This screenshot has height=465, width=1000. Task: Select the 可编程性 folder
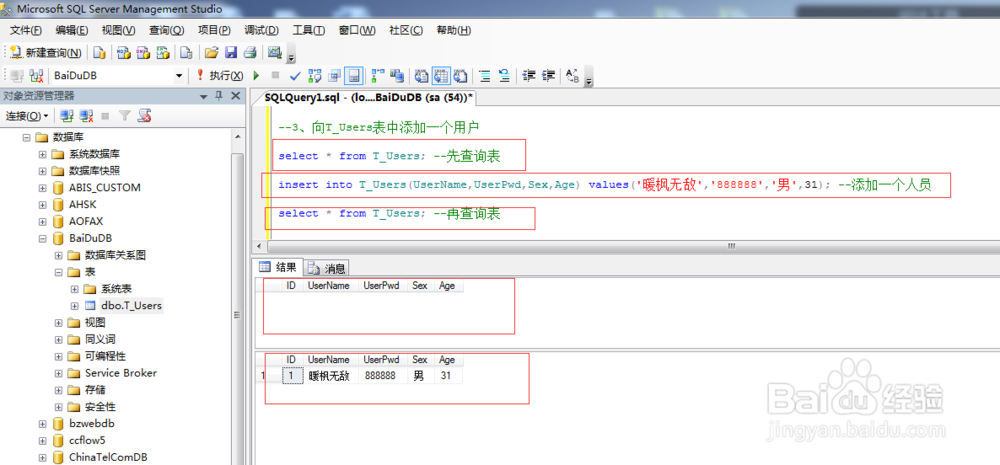[x=105, y=356]
